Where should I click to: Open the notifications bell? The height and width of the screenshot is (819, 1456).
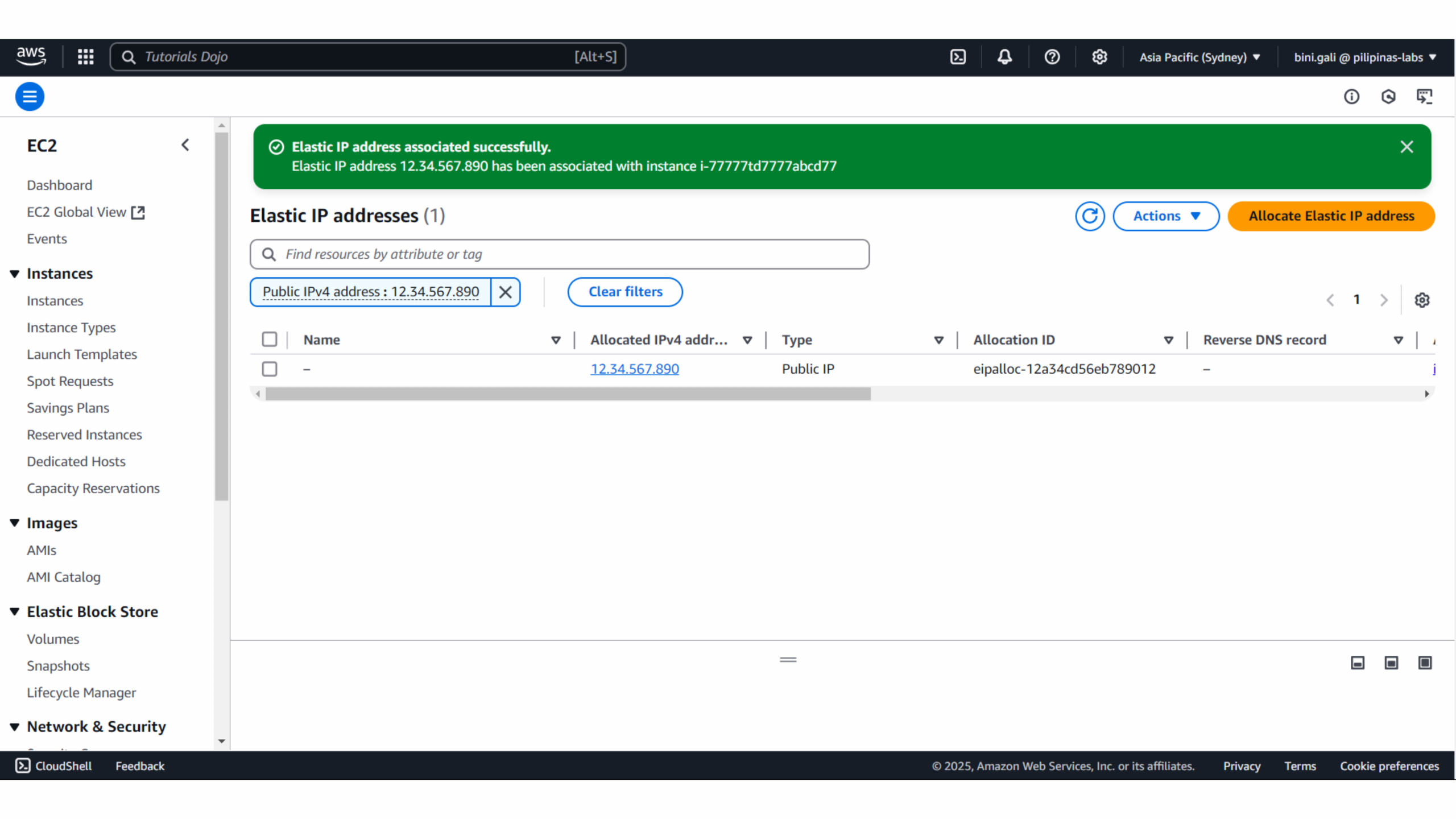(1004, 57)
